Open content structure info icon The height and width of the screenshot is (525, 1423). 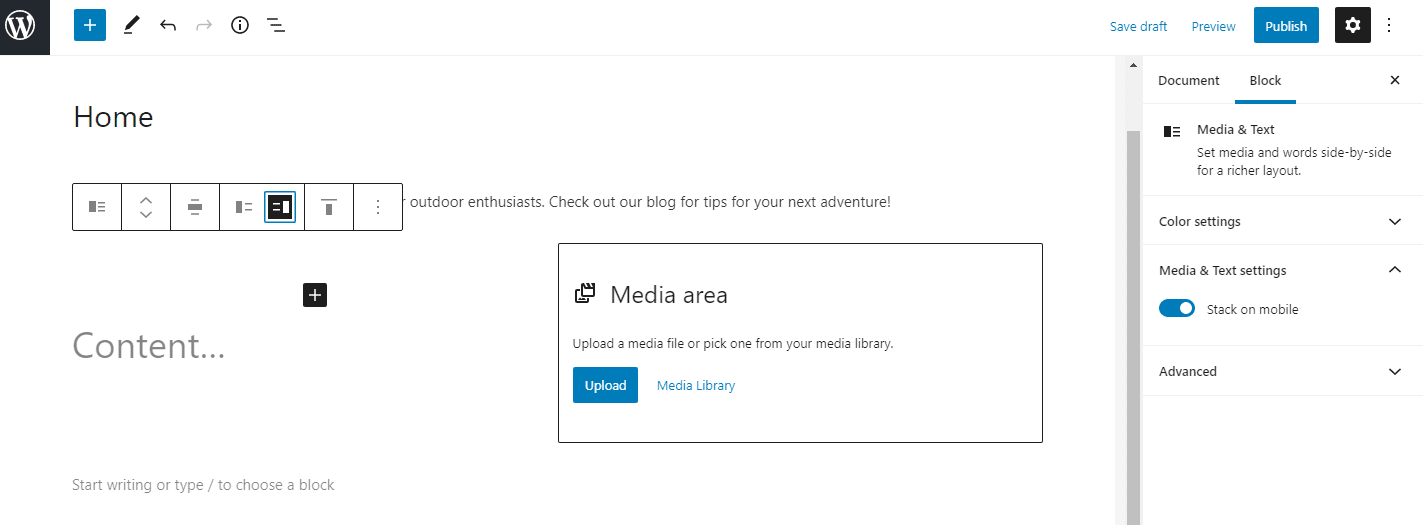pyautogui.click(x=240, y=26)
